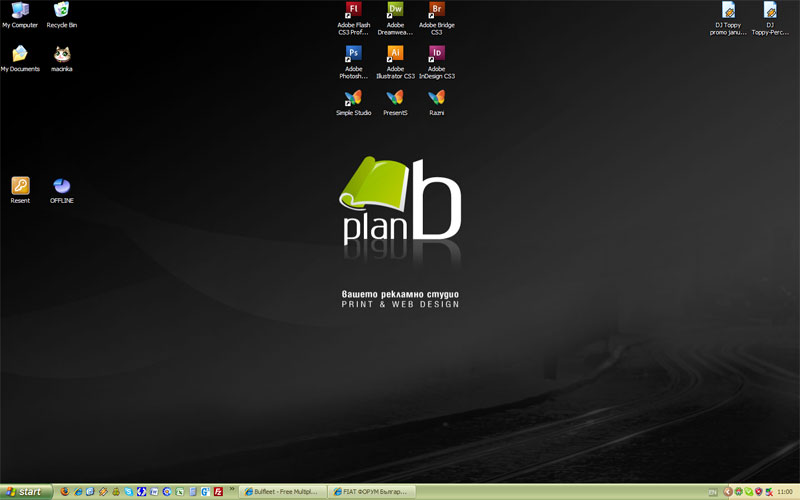Image resolution: width=800 pixels, height=500 pixels.
Task: Open Adobe Bridge CS3 icon
Action: [x=437, y=11]
